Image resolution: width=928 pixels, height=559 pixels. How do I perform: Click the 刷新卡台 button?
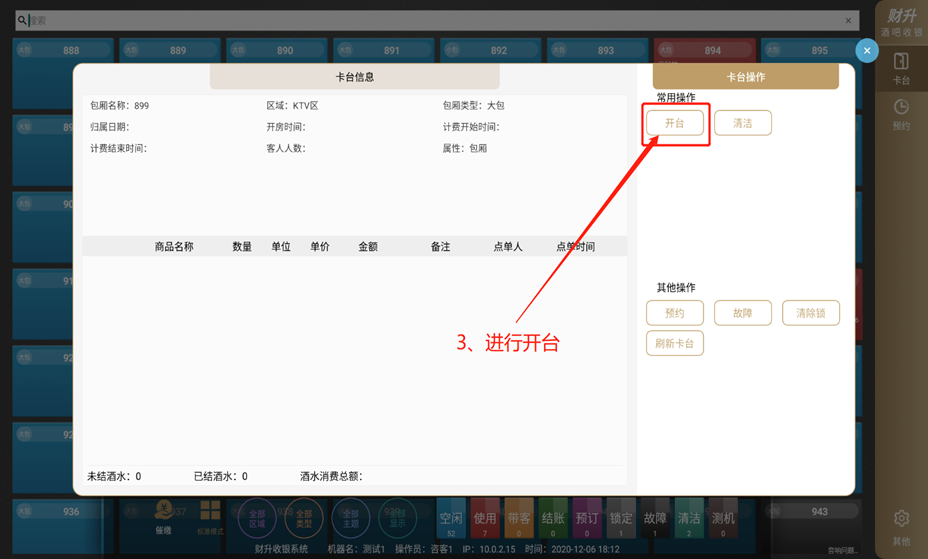pos(675,343)
